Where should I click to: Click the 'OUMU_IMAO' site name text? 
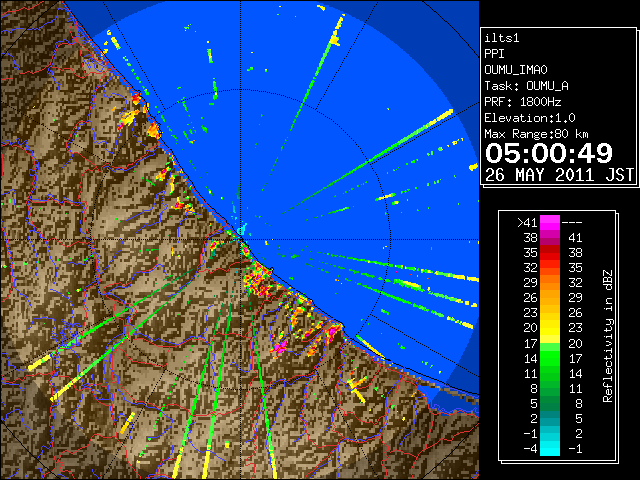pyautogui.click(x=516, y=70)
